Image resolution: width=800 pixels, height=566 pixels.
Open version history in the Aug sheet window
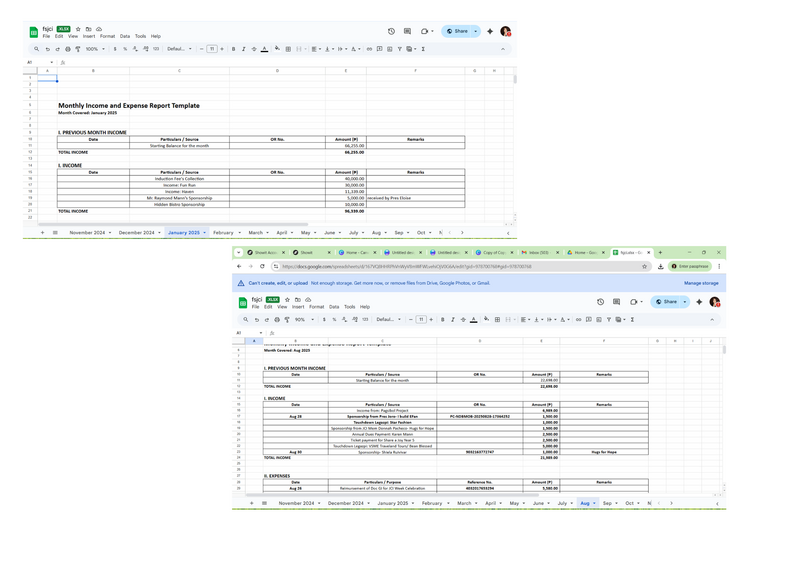600,302
